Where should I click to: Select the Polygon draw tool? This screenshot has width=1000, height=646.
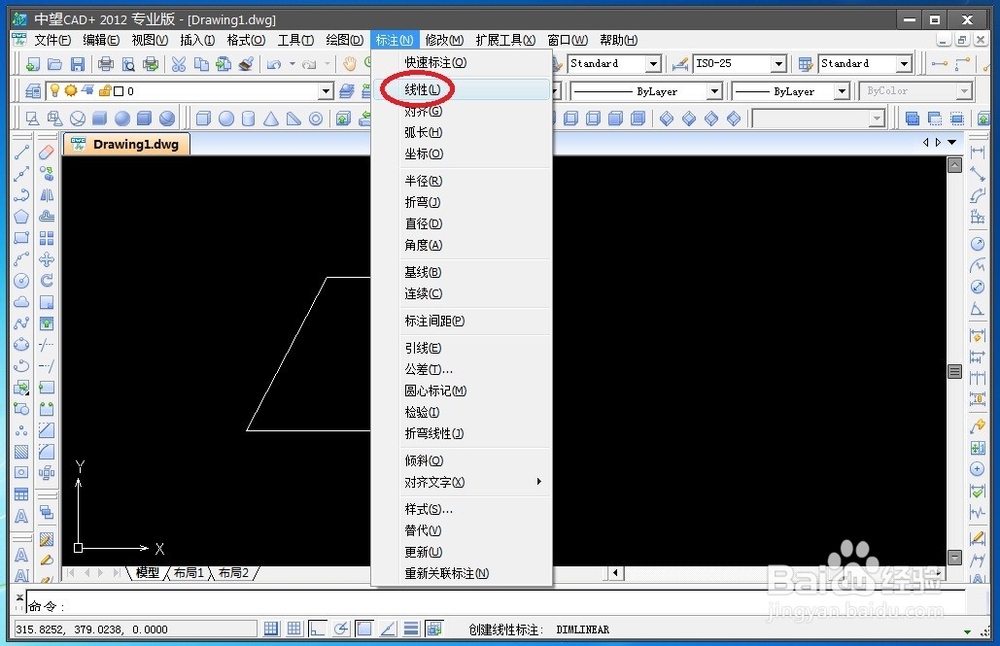[22, 216]
